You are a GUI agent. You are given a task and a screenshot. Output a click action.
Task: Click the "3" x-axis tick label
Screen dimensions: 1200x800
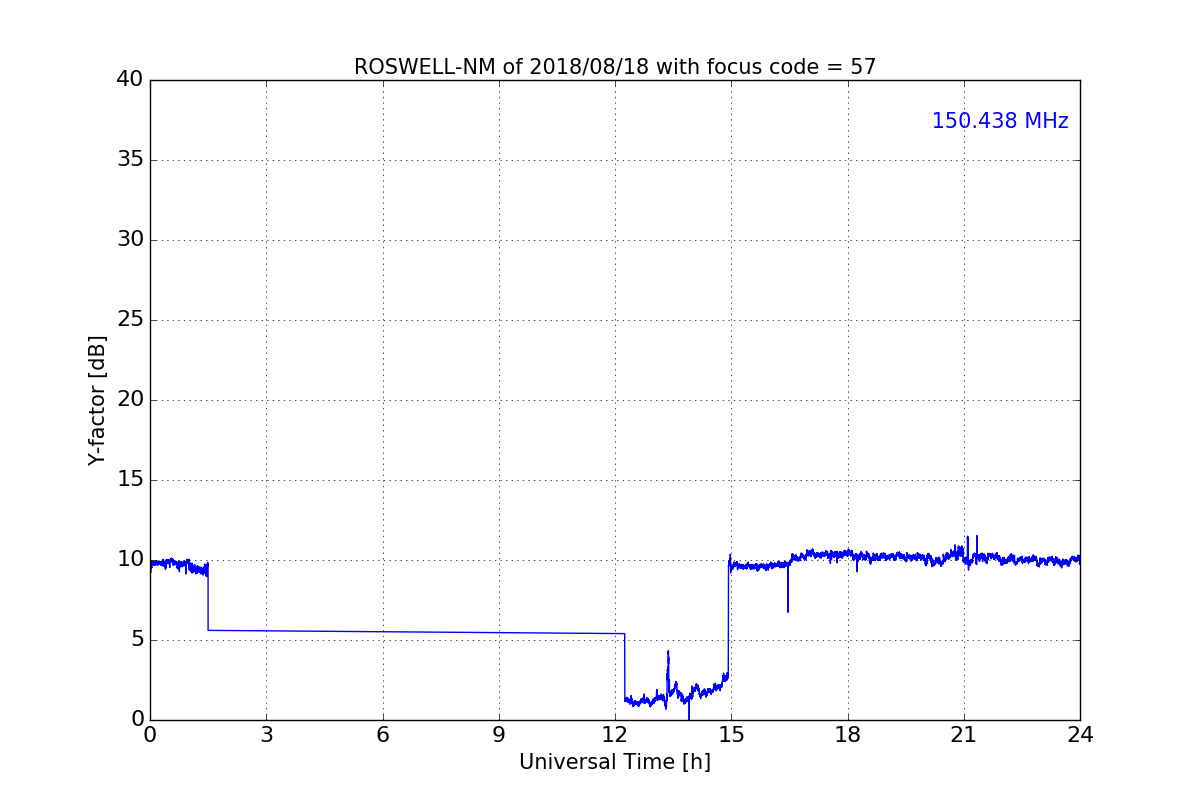point(266,735)
